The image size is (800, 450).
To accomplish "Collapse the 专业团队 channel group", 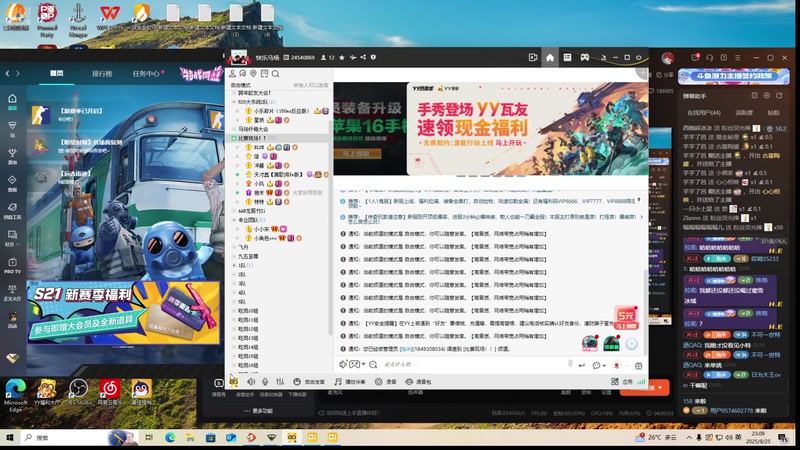I will 234,220.
